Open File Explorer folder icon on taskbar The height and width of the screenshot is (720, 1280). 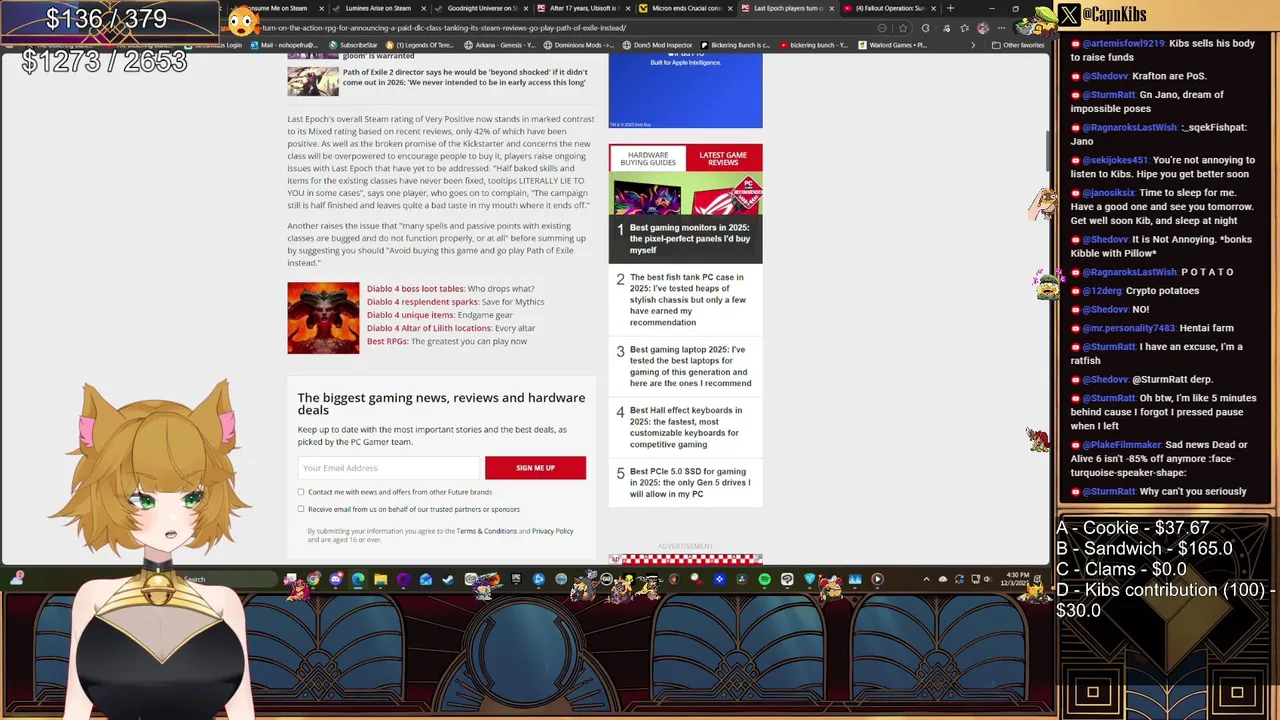click(x=380, y=579)
